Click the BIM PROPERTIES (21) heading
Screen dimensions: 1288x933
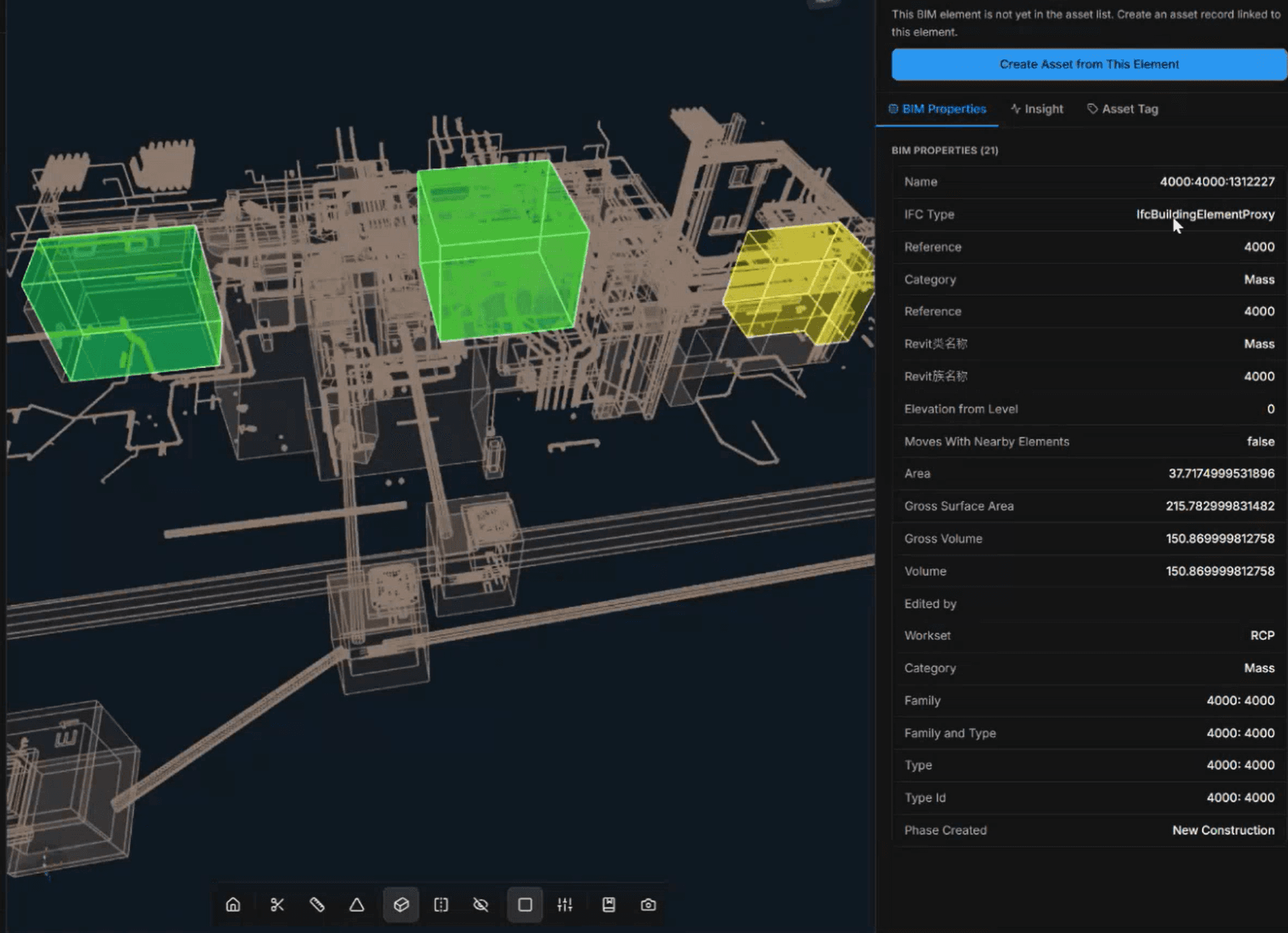pyautogui.click(x=945, y=150)
